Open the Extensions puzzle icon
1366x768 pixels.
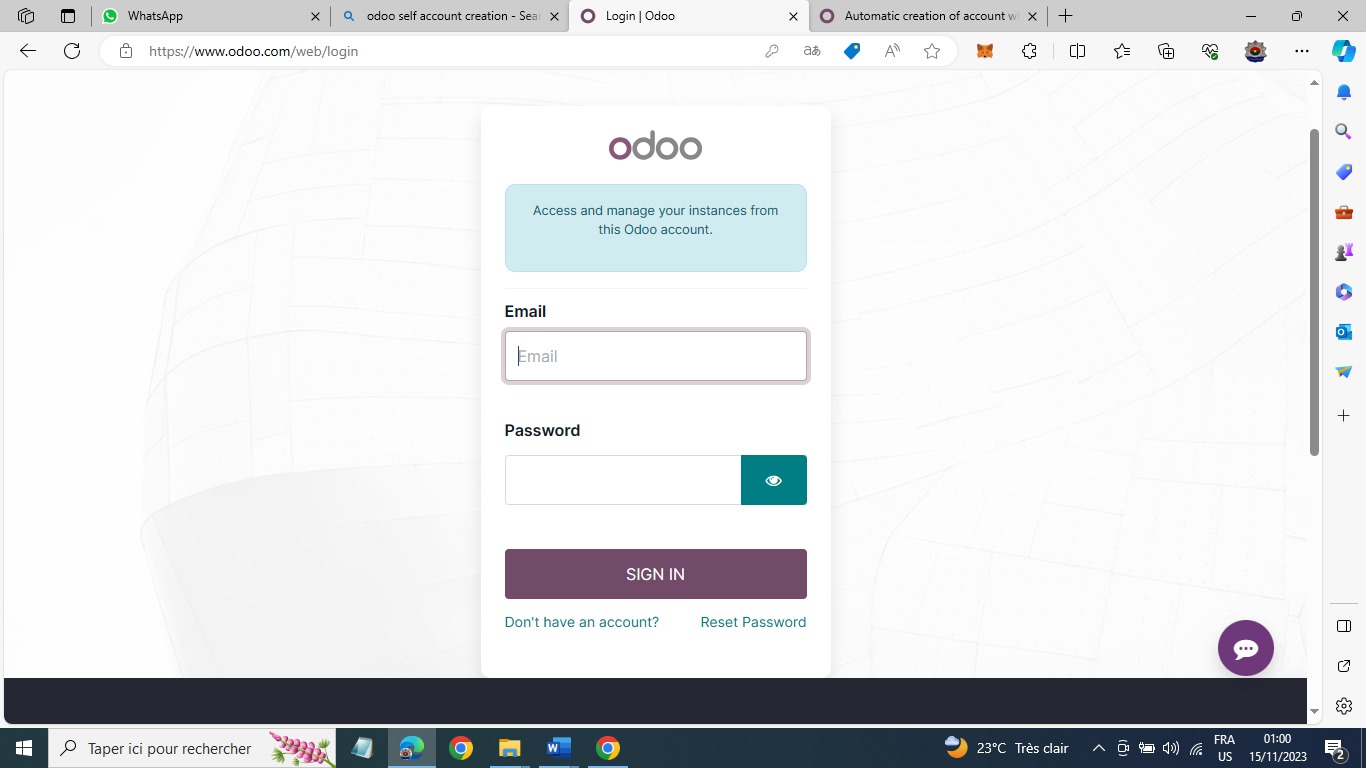pos(1029,51)
